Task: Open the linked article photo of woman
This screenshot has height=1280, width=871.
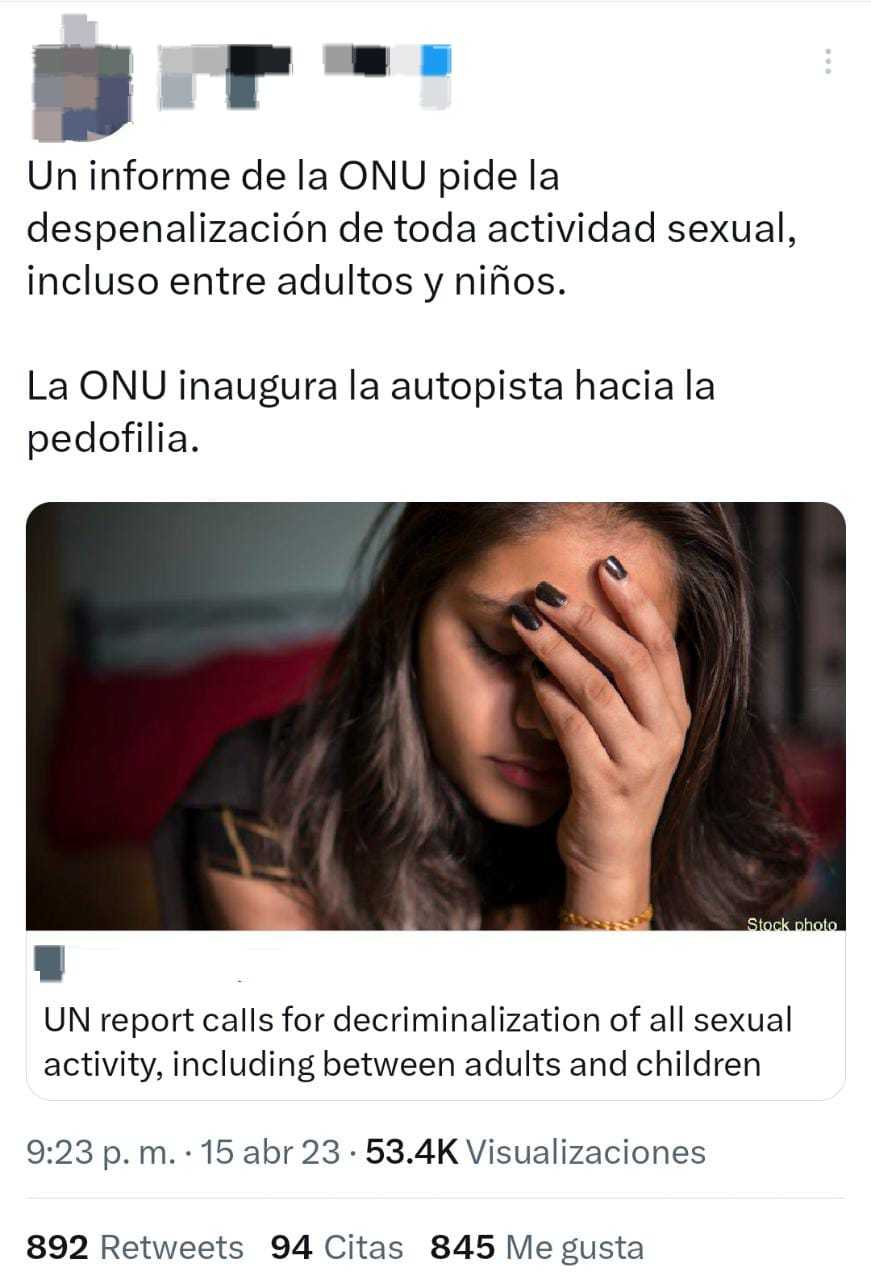Action: [x=435, y=716]
